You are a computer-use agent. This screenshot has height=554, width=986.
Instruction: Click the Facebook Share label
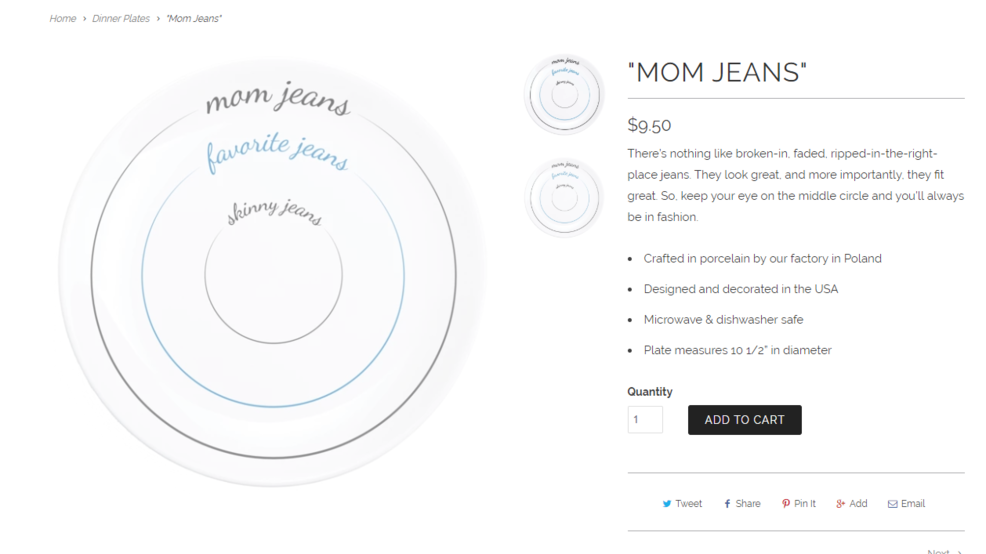pos(748,504)
